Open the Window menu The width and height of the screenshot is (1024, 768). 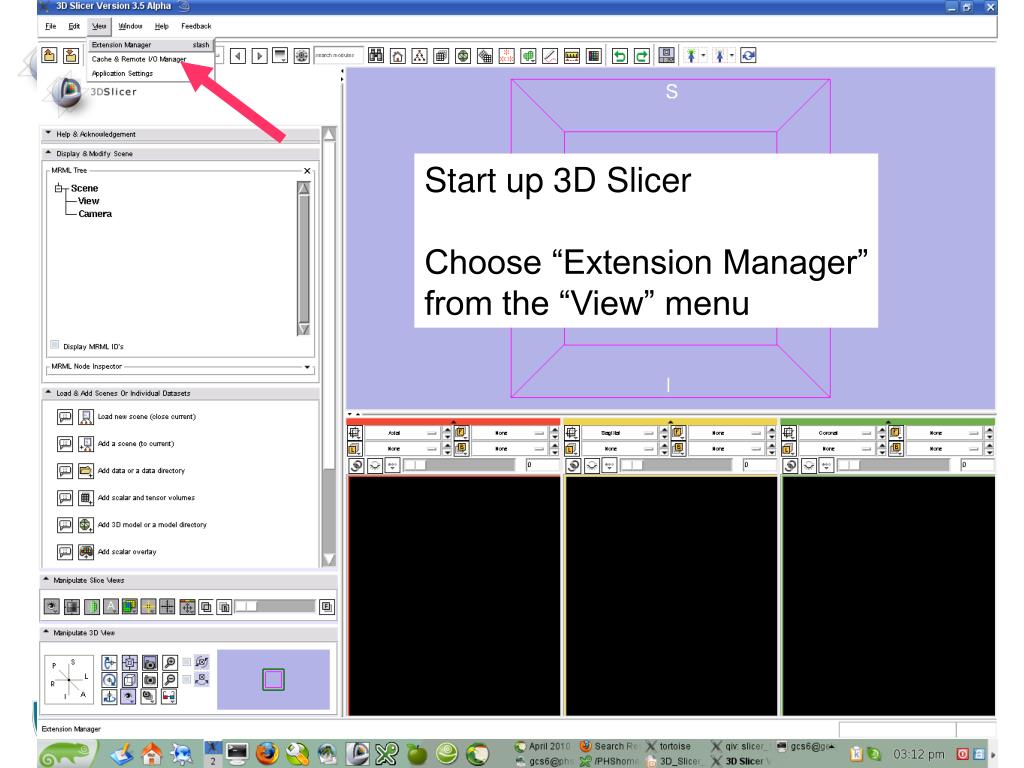coord(130,26)
